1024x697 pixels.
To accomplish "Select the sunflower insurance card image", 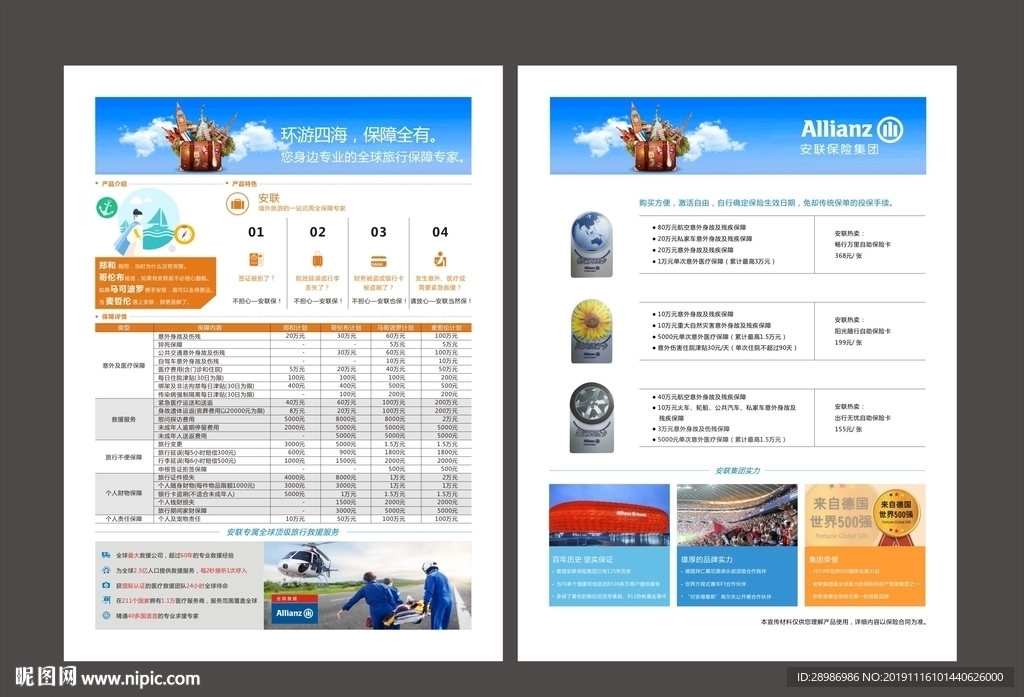I will click(592, 331).
